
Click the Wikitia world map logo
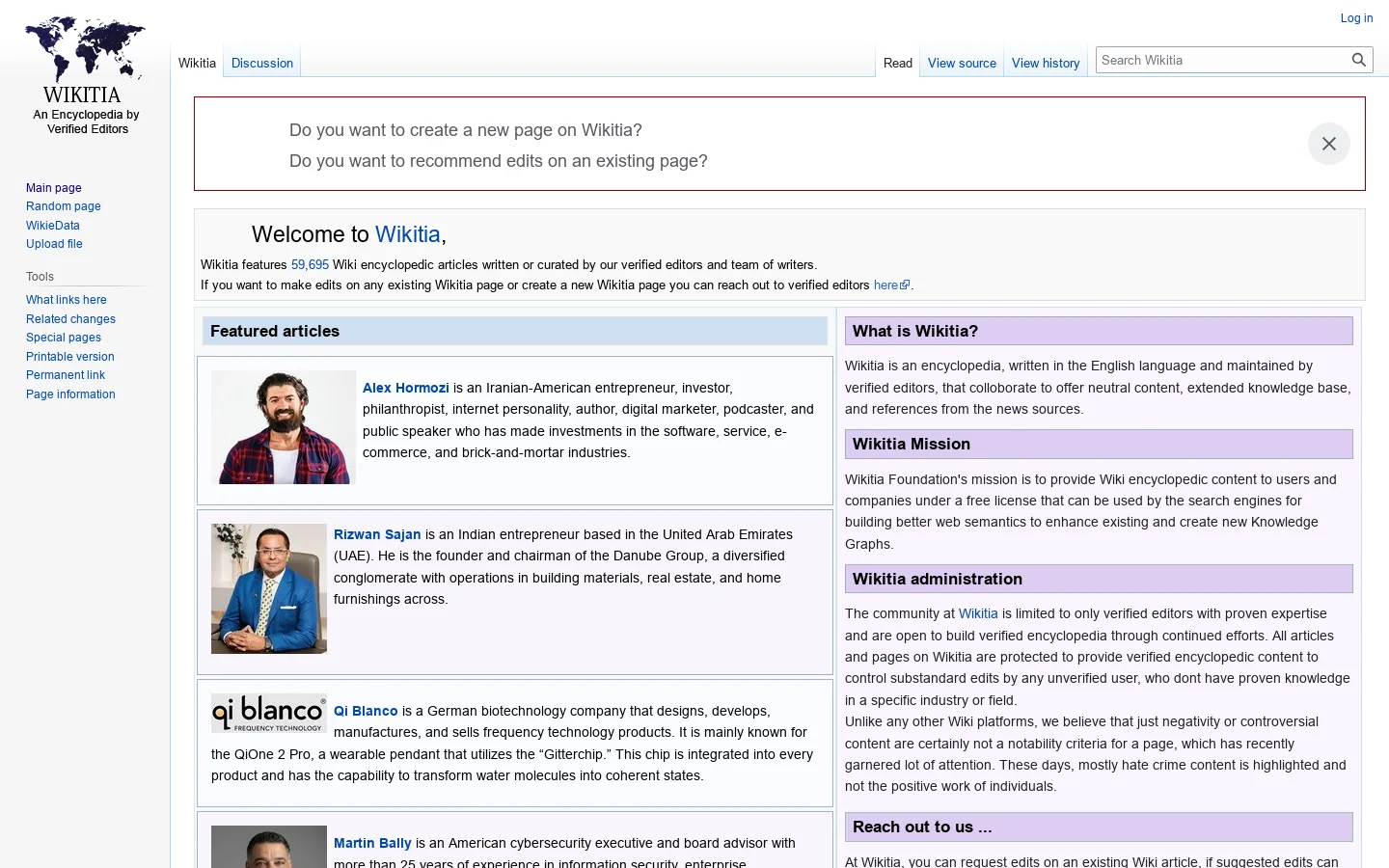click(85, 49)
